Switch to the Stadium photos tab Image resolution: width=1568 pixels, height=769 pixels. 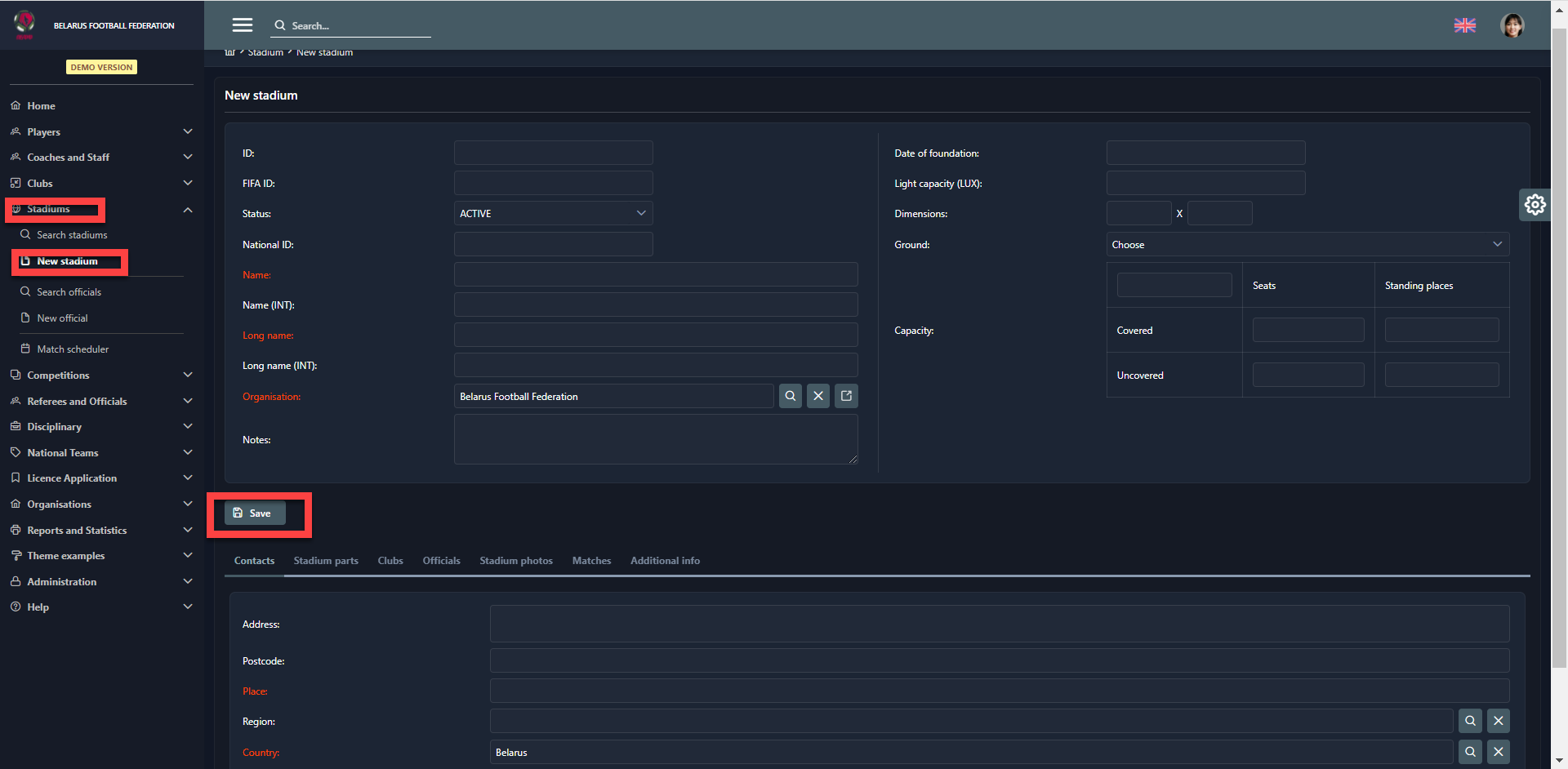click(x=515, y=561)
